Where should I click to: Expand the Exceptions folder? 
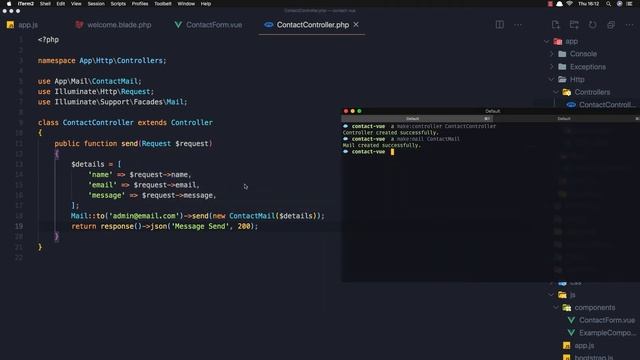pyautogui.click(x=551, y=67)
